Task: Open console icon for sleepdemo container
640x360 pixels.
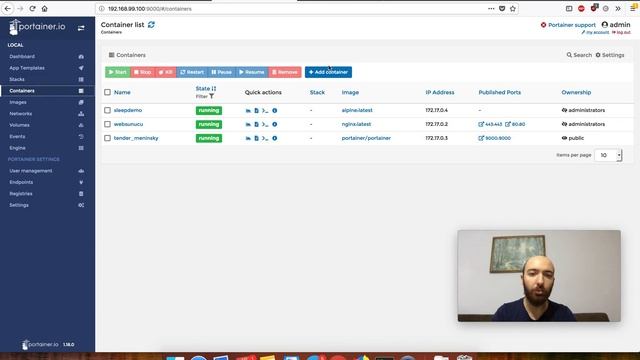Action: tap(265, 111)
